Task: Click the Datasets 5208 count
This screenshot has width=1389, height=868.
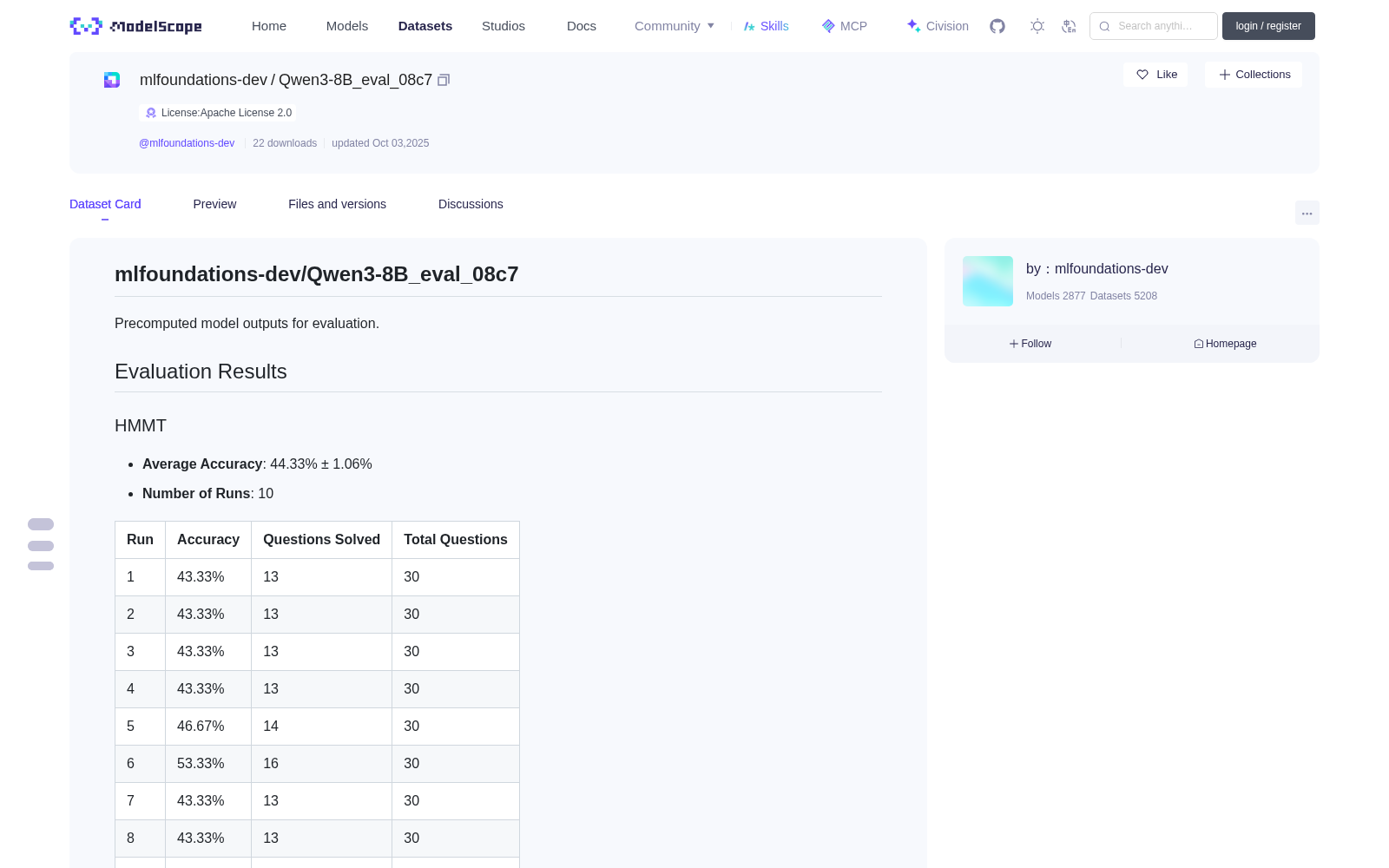Action: click(x=1123, y=296)
